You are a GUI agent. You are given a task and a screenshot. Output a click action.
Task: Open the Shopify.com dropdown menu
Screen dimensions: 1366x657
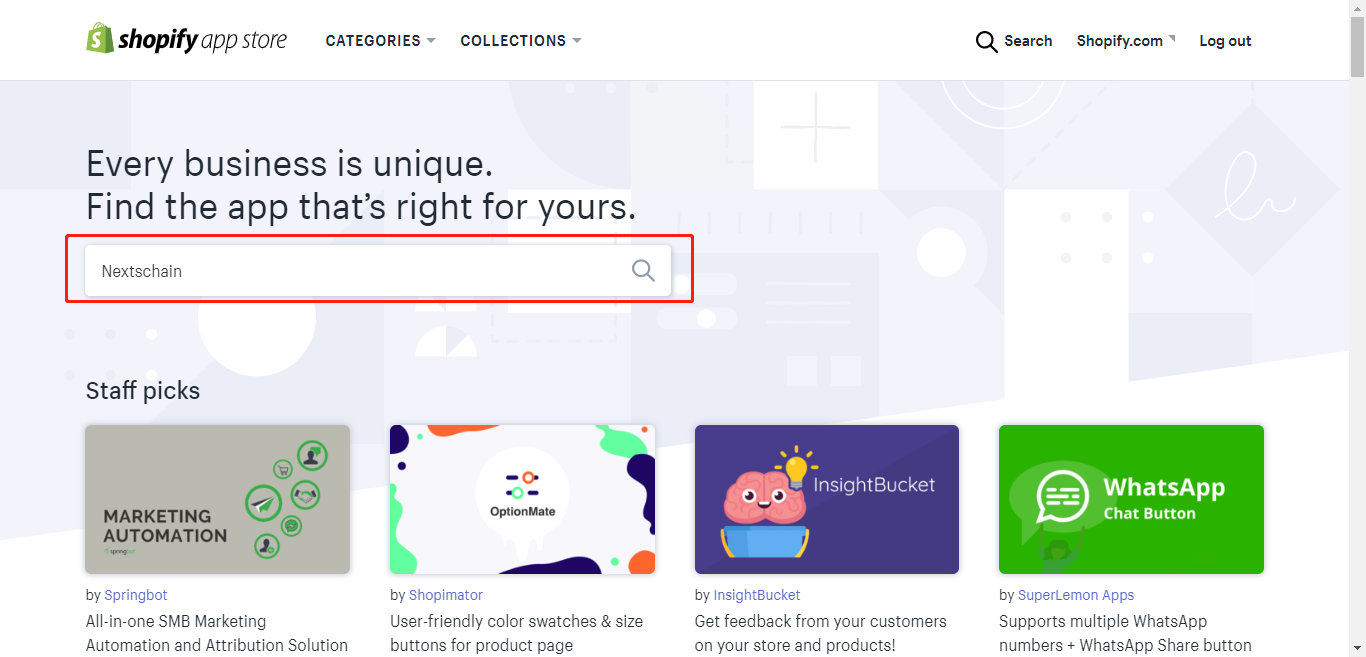[x=1126, y=41]
